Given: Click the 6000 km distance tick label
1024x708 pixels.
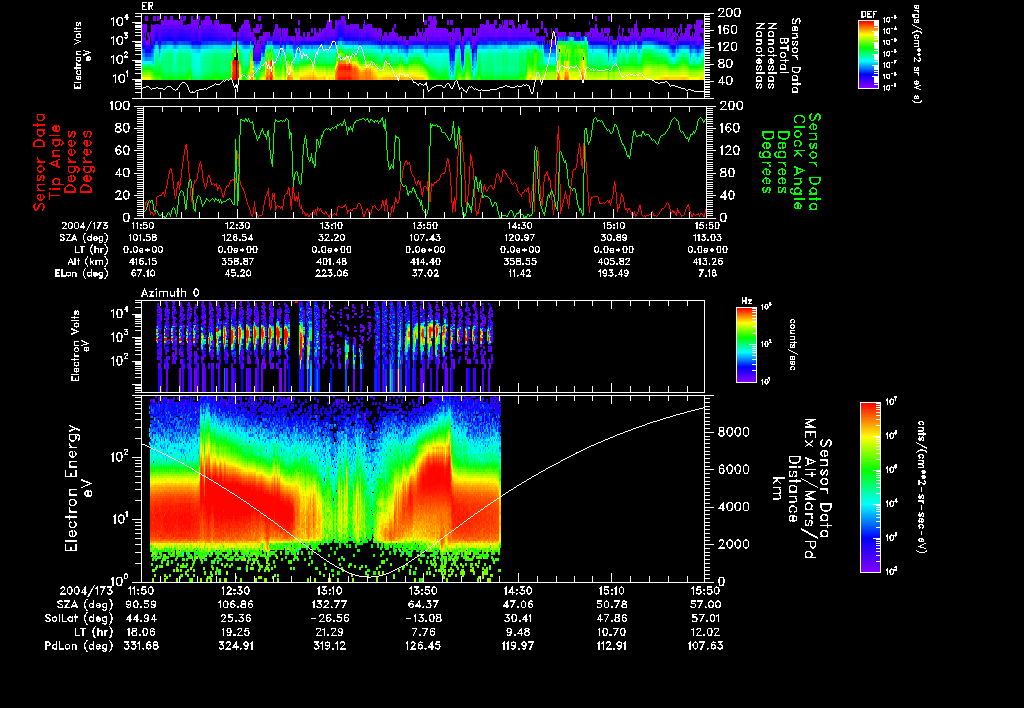Looking at the screenshot, I should (733, 469).
